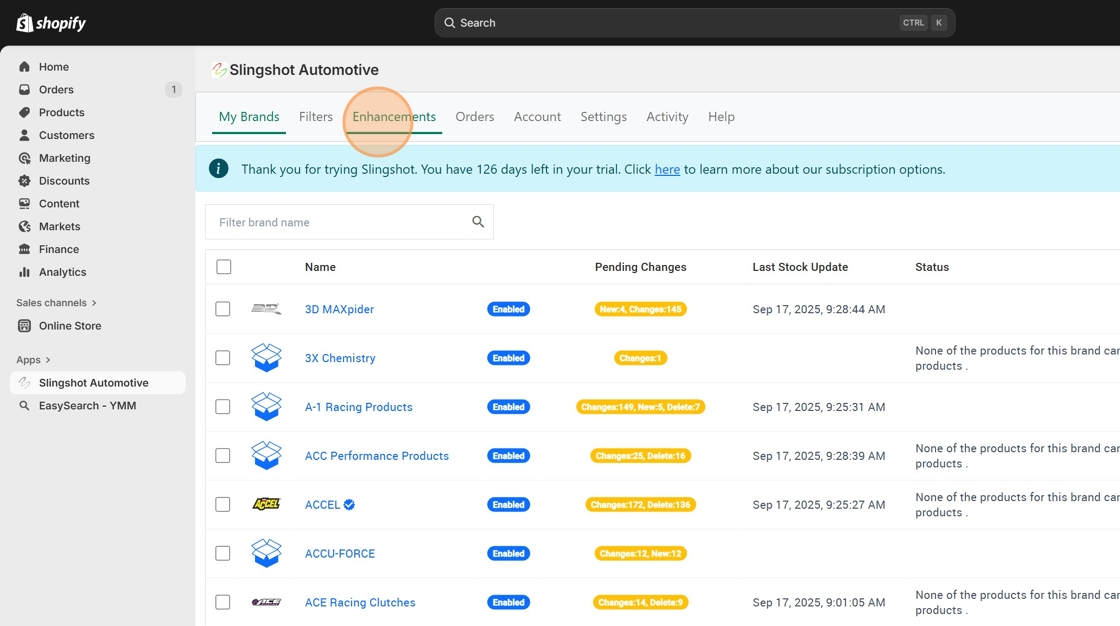This screenshot has width=1120, height=626.
Task: Click the info icon in trial banner
Action: [x=219, y=169]
